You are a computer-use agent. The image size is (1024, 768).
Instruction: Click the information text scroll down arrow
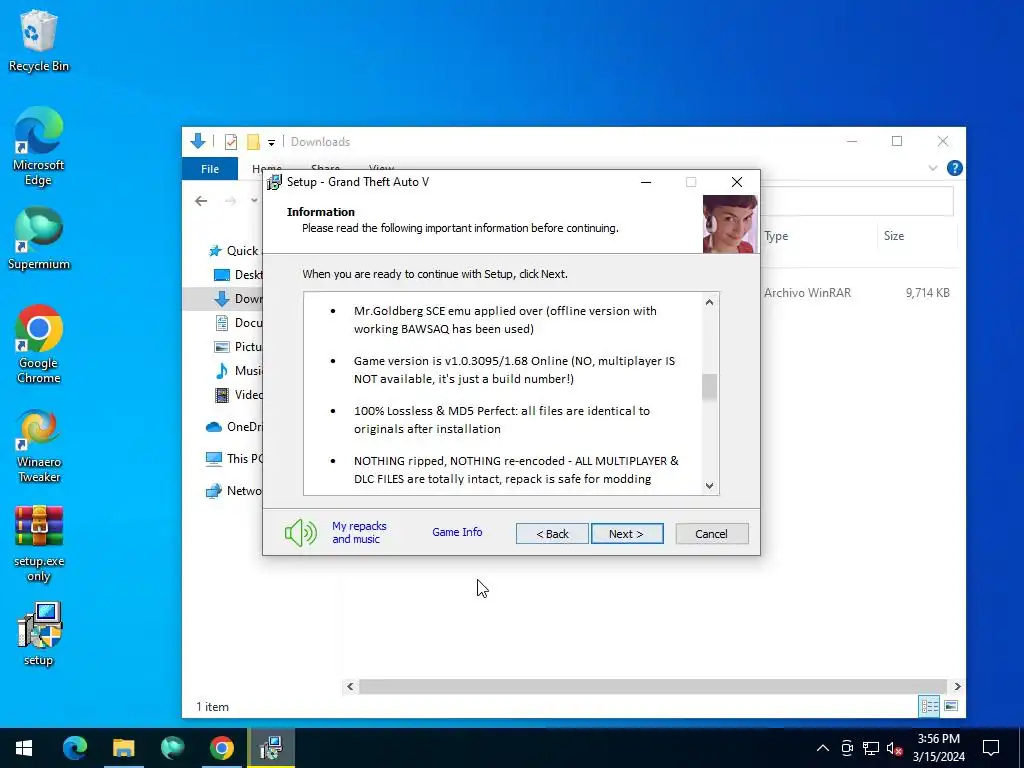[709, 486]
